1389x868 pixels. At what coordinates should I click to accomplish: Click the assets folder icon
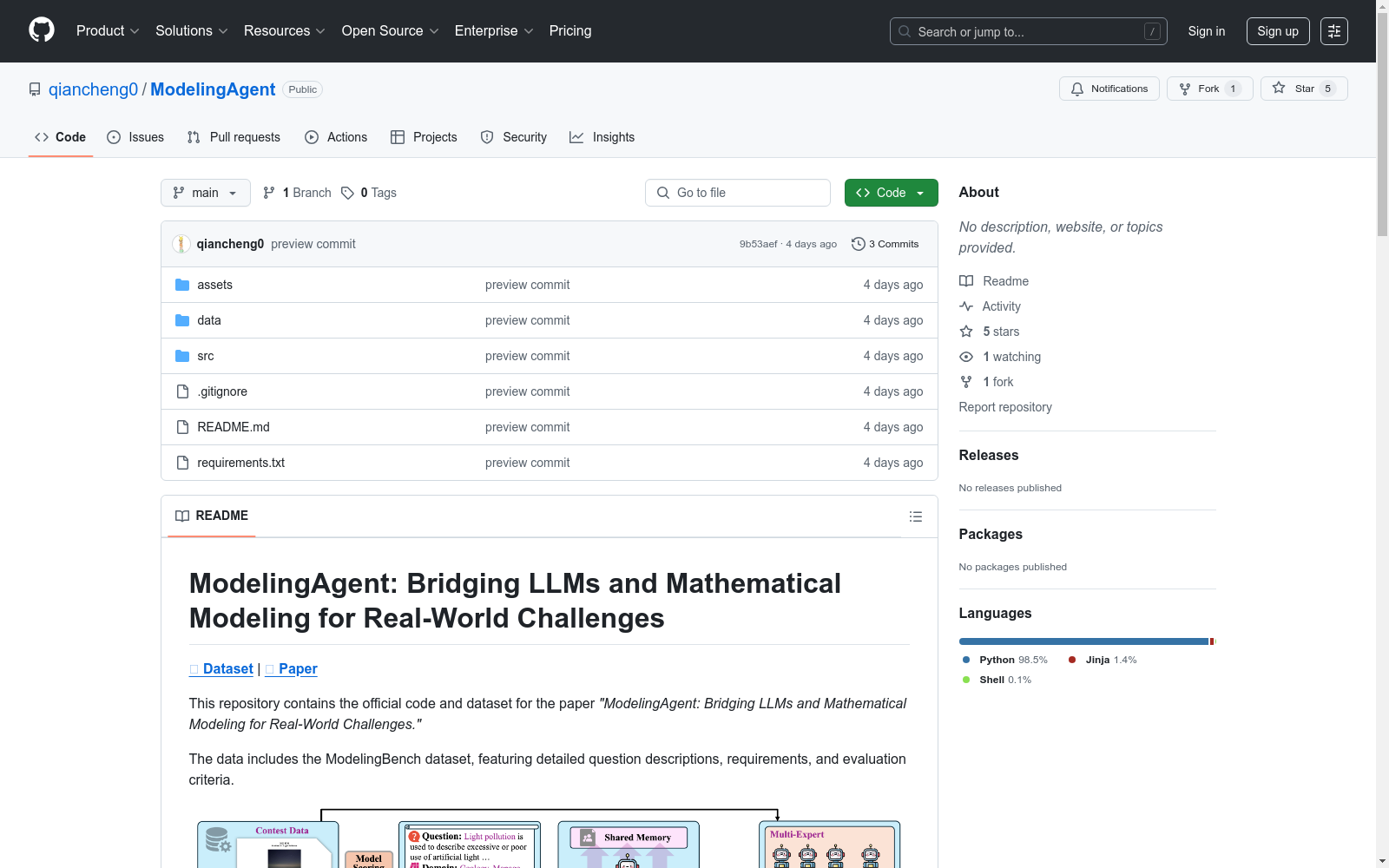(182, 285)
